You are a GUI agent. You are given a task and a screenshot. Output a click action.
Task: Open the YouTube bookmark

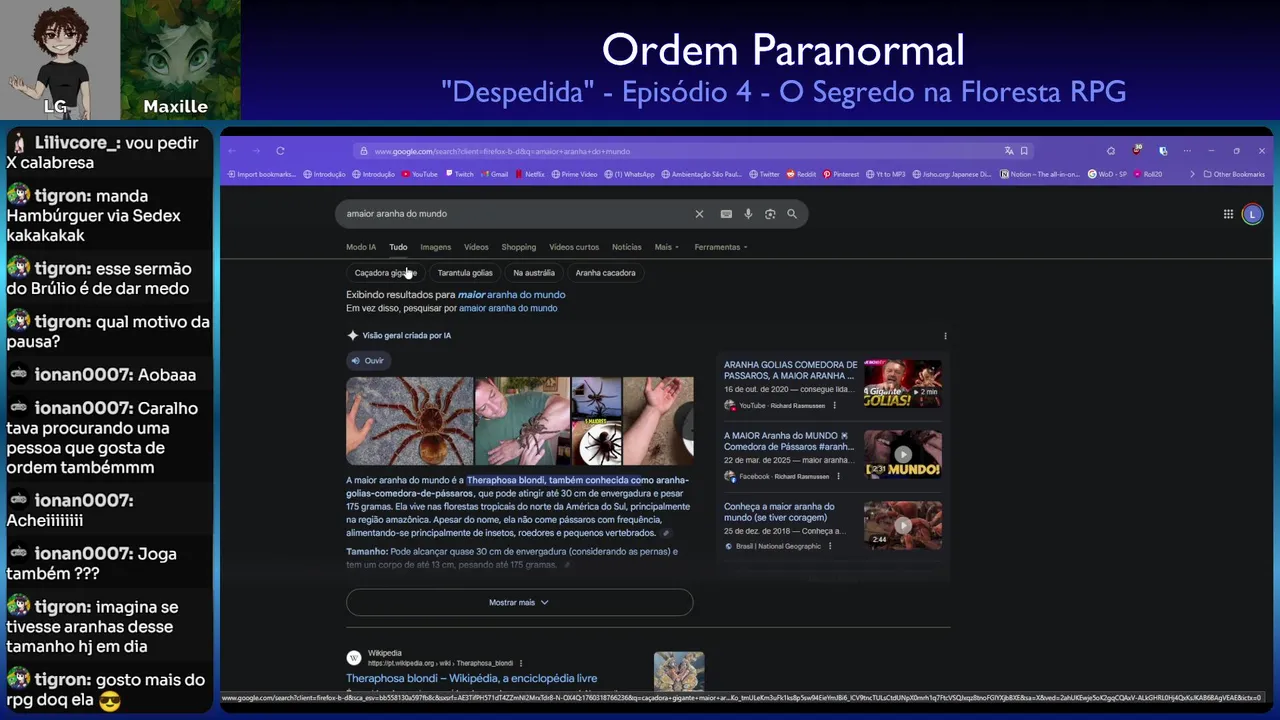point(420,174)
